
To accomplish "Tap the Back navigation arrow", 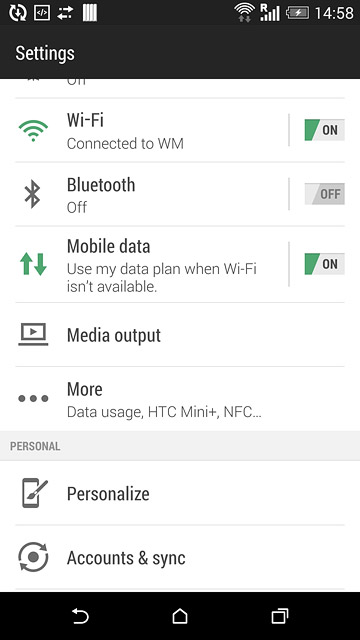I will [x=80, y=616].
